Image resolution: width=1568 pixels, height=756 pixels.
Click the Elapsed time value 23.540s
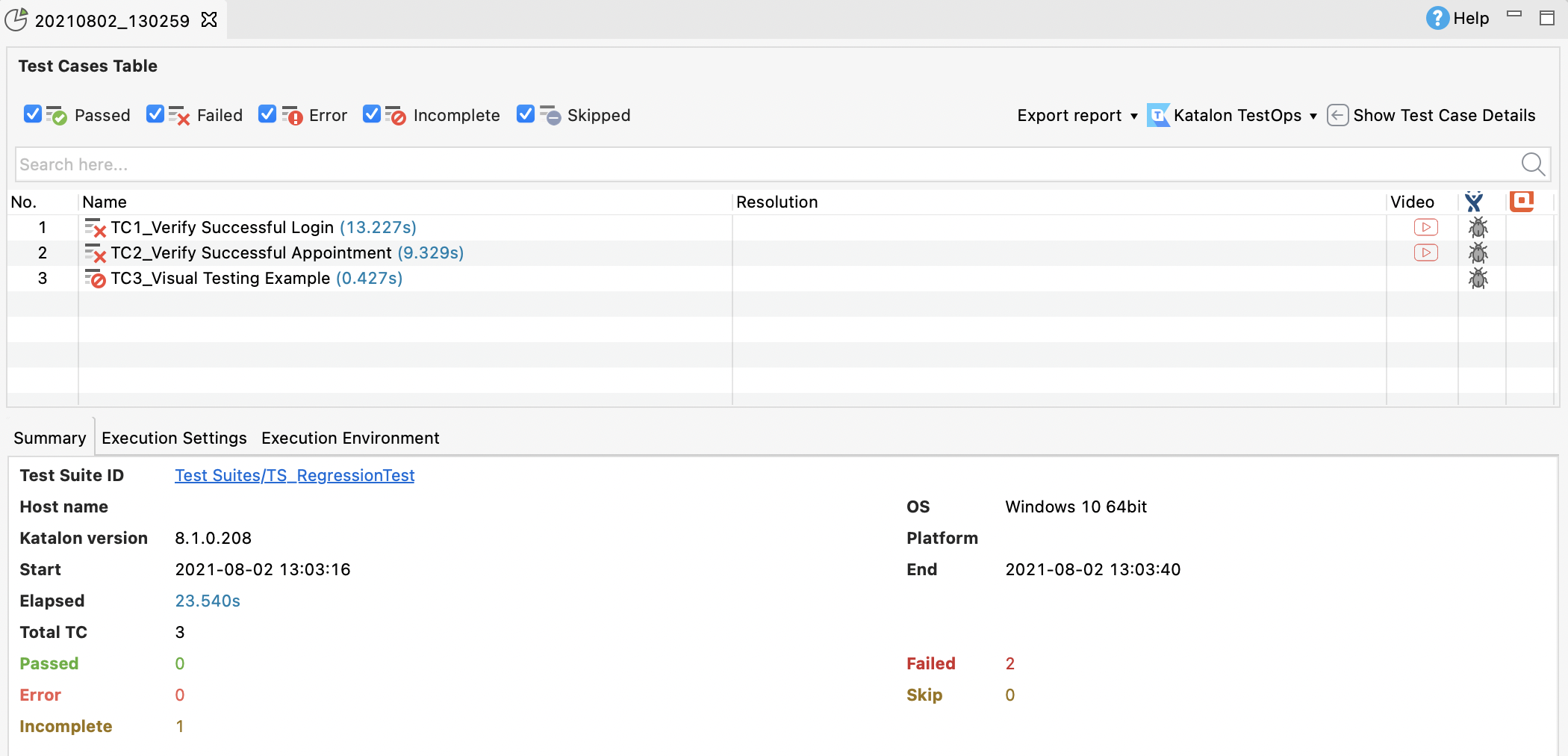(x=207, y=601)
